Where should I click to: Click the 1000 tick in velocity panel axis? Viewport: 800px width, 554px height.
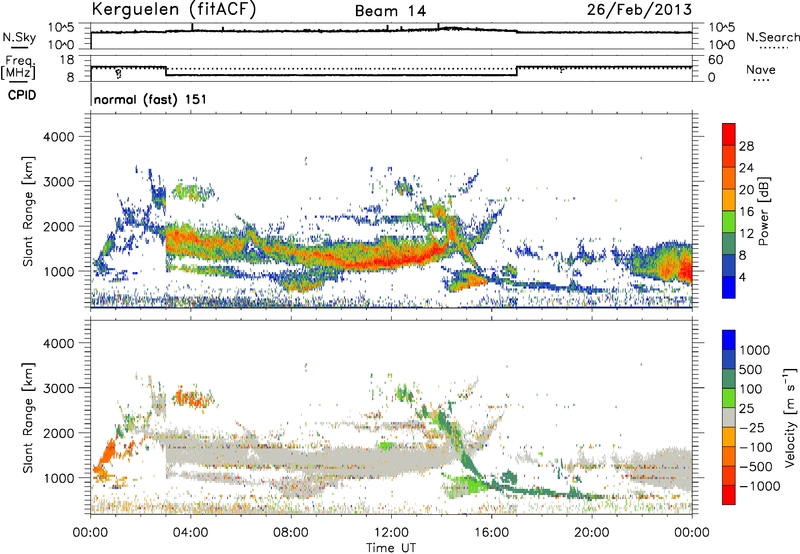click(x=59, y=478)
